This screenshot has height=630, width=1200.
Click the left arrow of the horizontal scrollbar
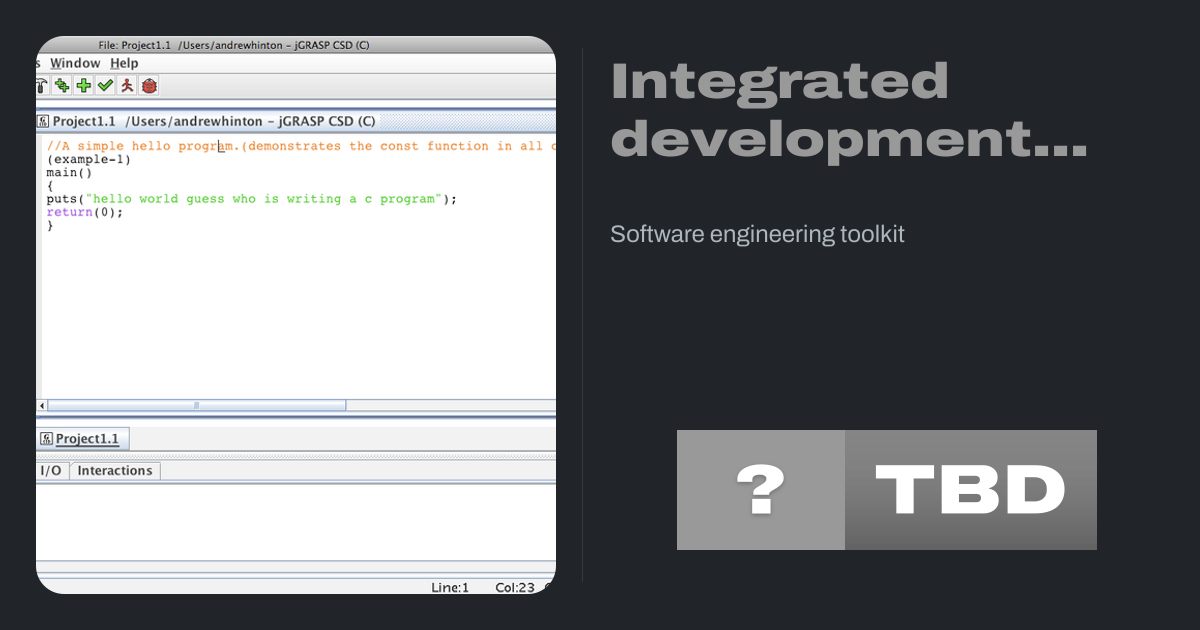42,406
